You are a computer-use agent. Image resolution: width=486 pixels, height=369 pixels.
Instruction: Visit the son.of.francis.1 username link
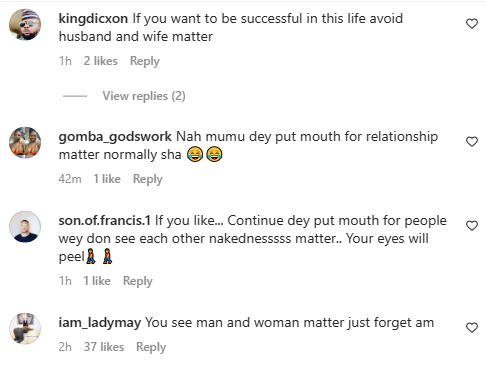105,221
